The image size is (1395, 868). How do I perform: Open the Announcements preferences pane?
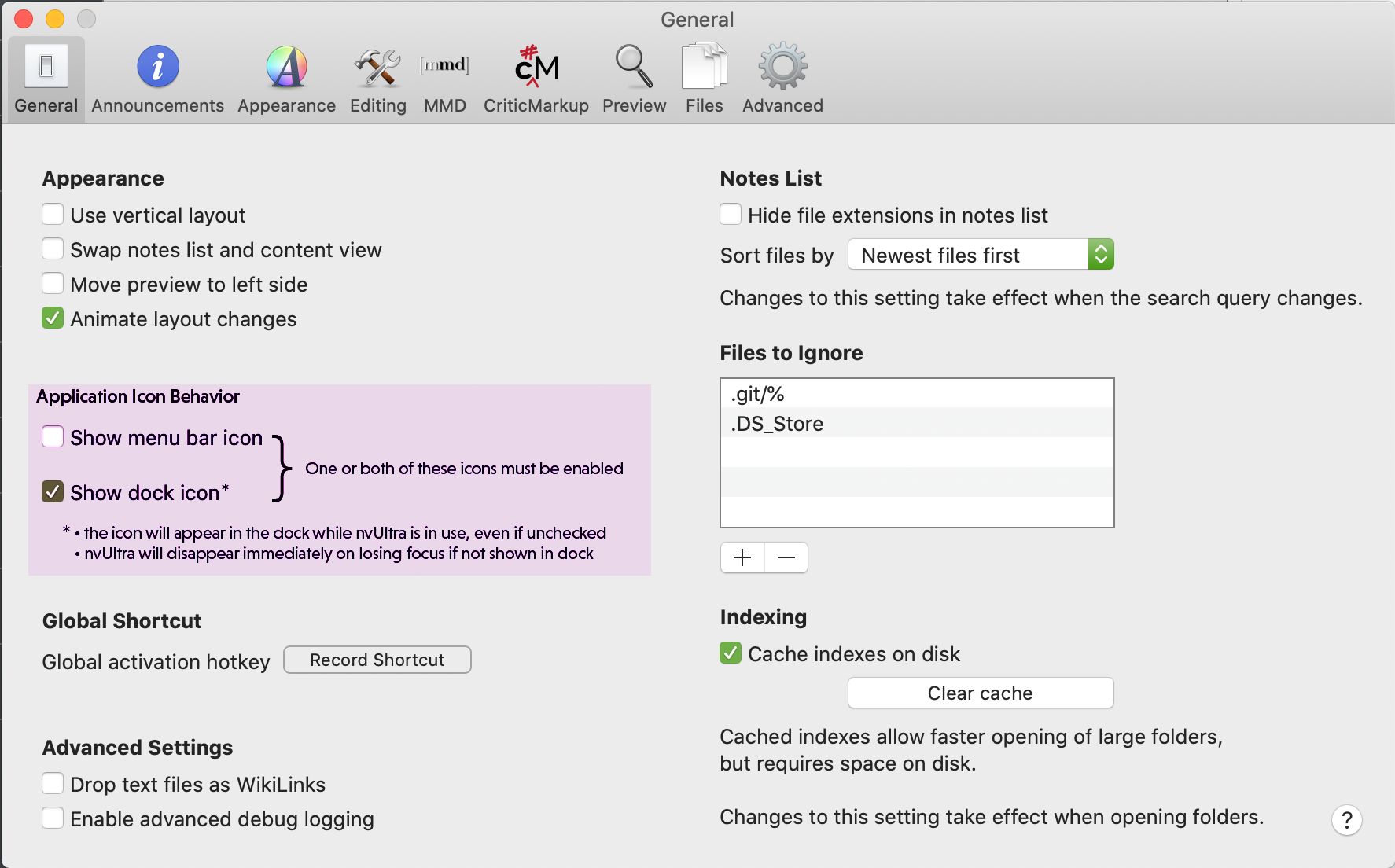pos(157,79)
